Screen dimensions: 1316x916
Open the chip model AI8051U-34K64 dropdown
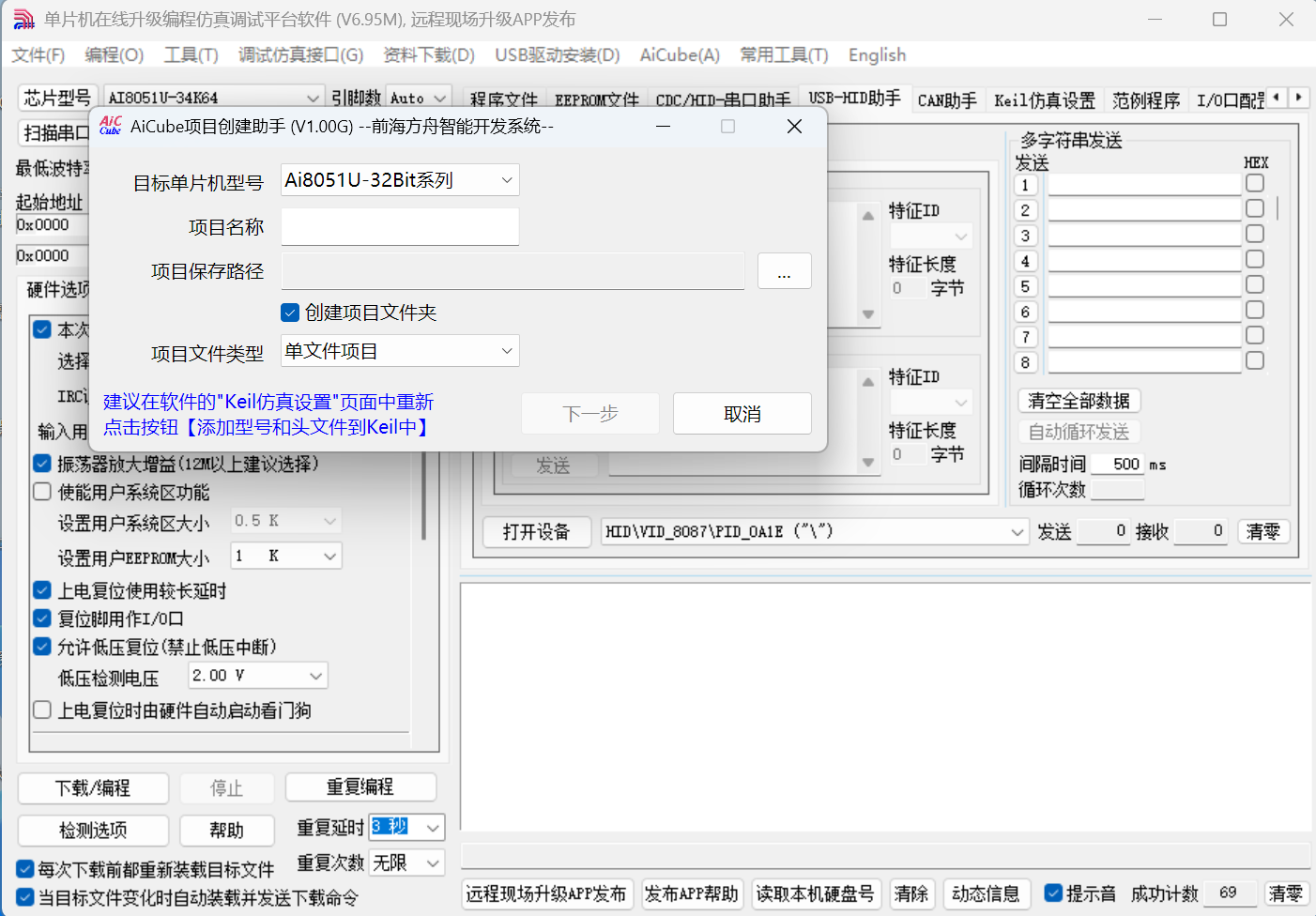point(313,98)
